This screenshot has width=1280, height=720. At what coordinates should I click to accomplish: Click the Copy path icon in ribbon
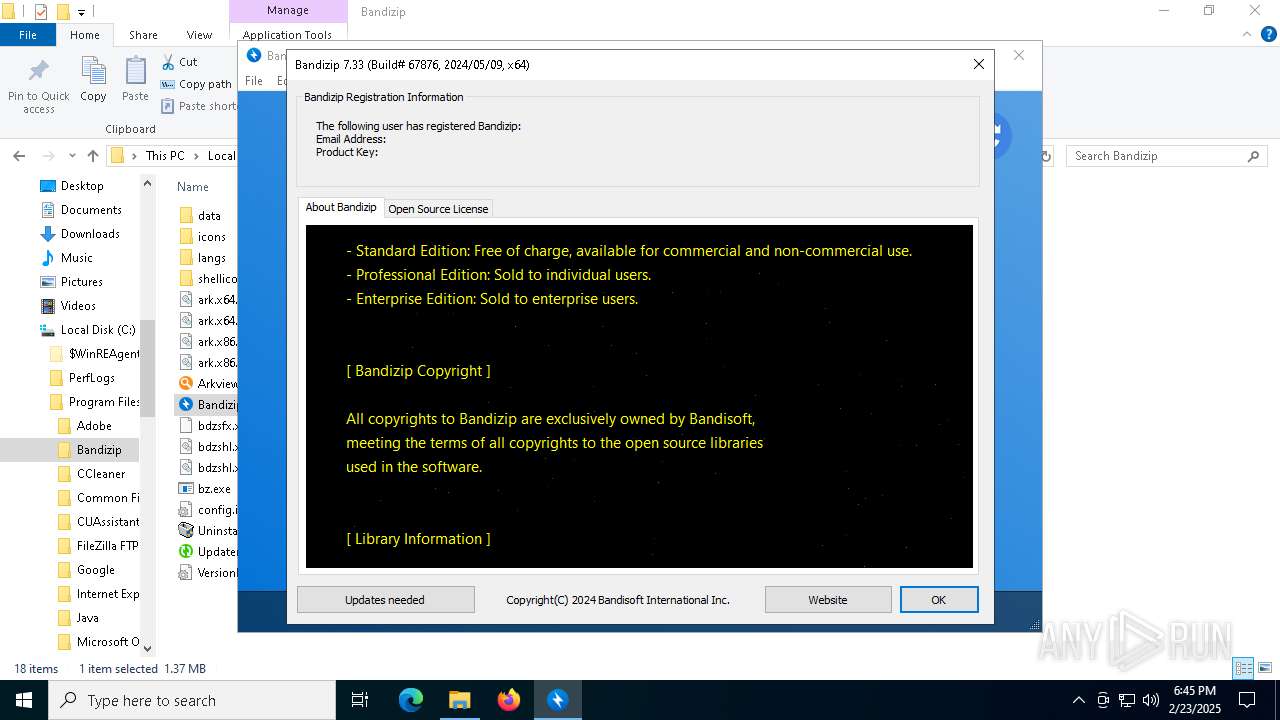(168, 85)
